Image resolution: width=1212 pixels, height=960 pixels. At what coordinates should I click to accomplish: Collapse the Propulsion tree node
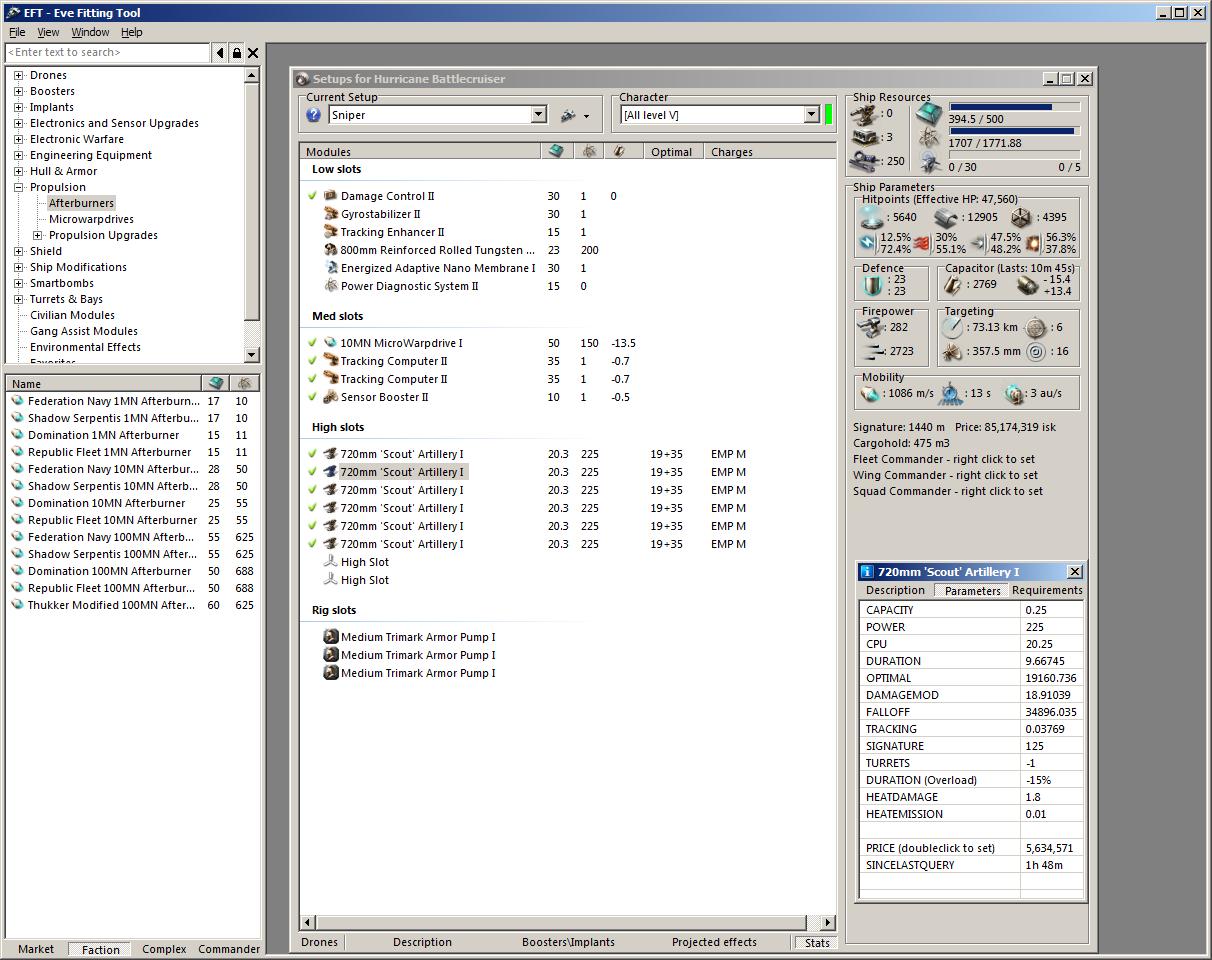coord(19,187)
